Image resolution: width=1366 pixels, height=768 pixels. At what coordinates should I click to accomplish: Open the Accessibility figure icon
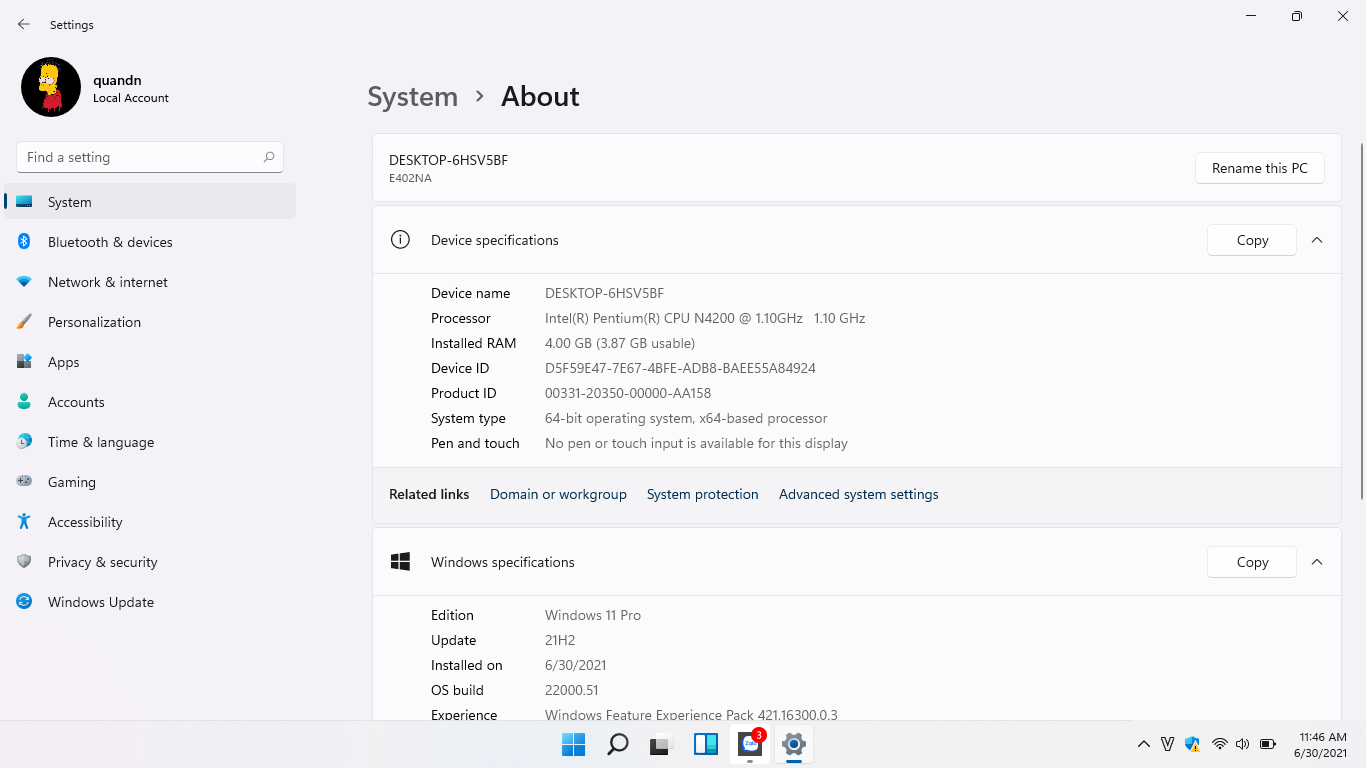click(x=24, y=522)
